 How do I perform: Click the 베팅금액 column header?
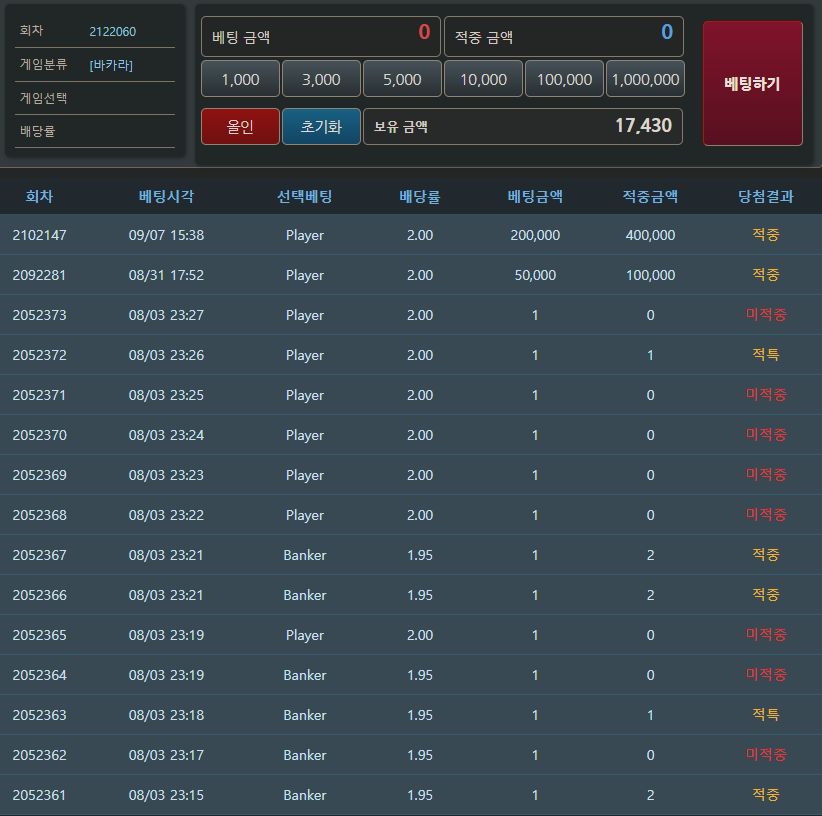[x=535, y=197]
